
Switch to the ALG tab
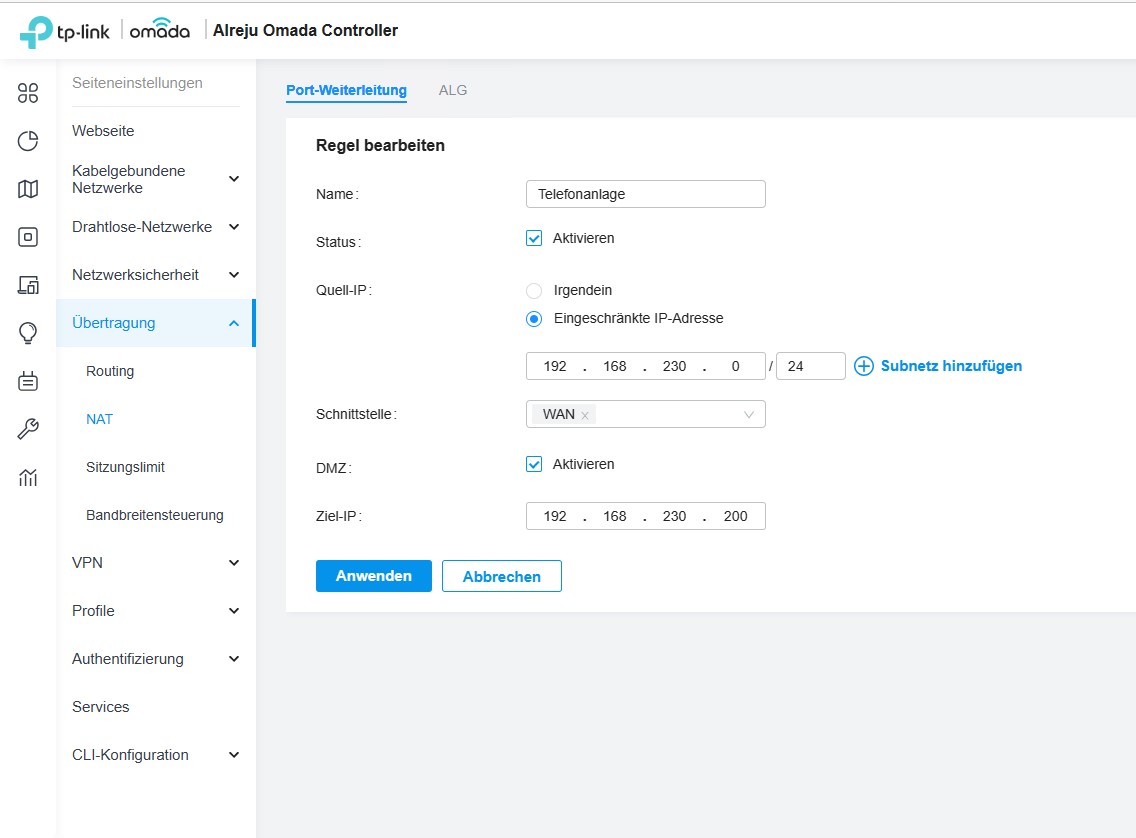[452, 90]
